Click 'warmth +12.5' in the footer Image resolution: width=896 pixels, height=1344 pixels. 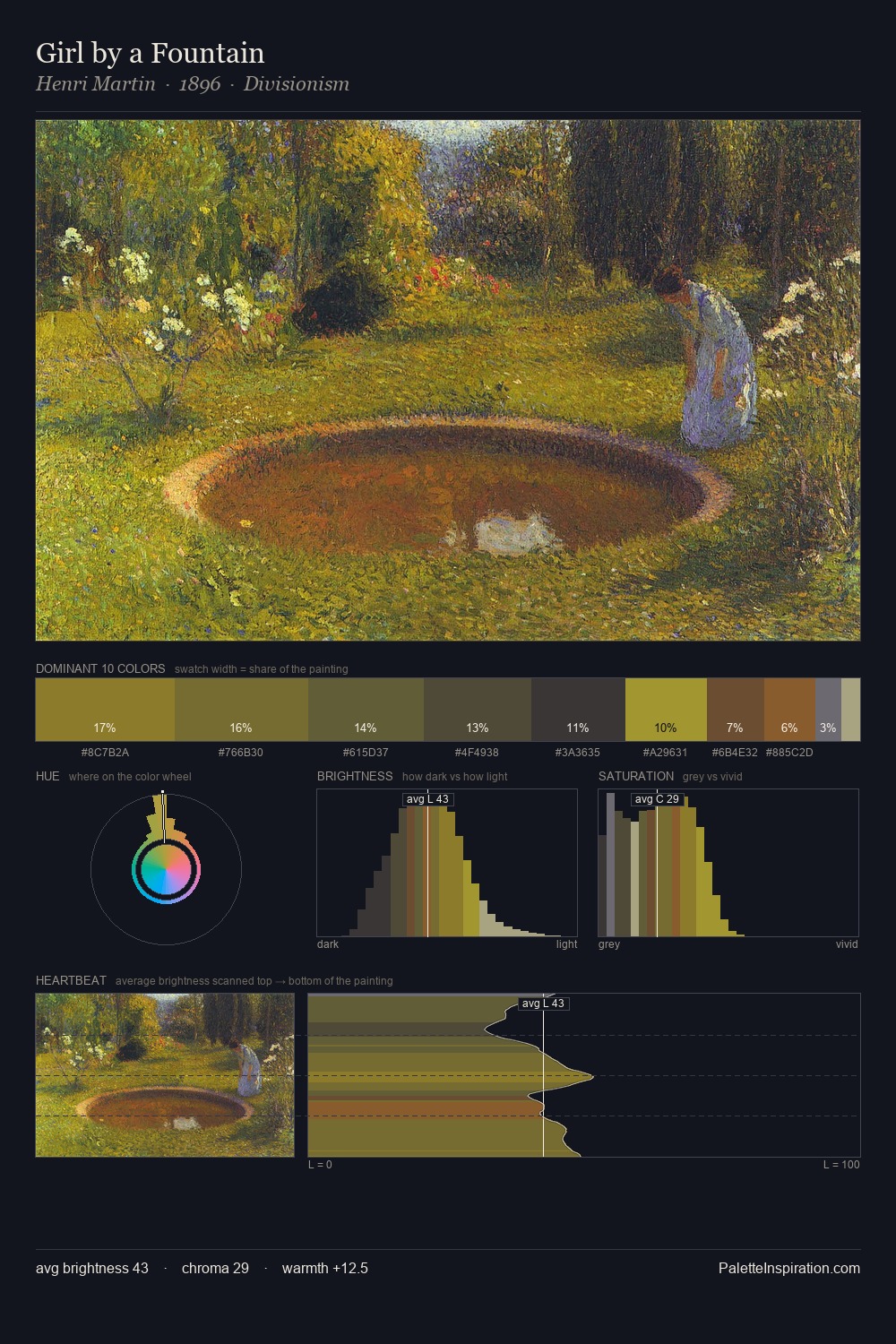(x=325, y=1268)
